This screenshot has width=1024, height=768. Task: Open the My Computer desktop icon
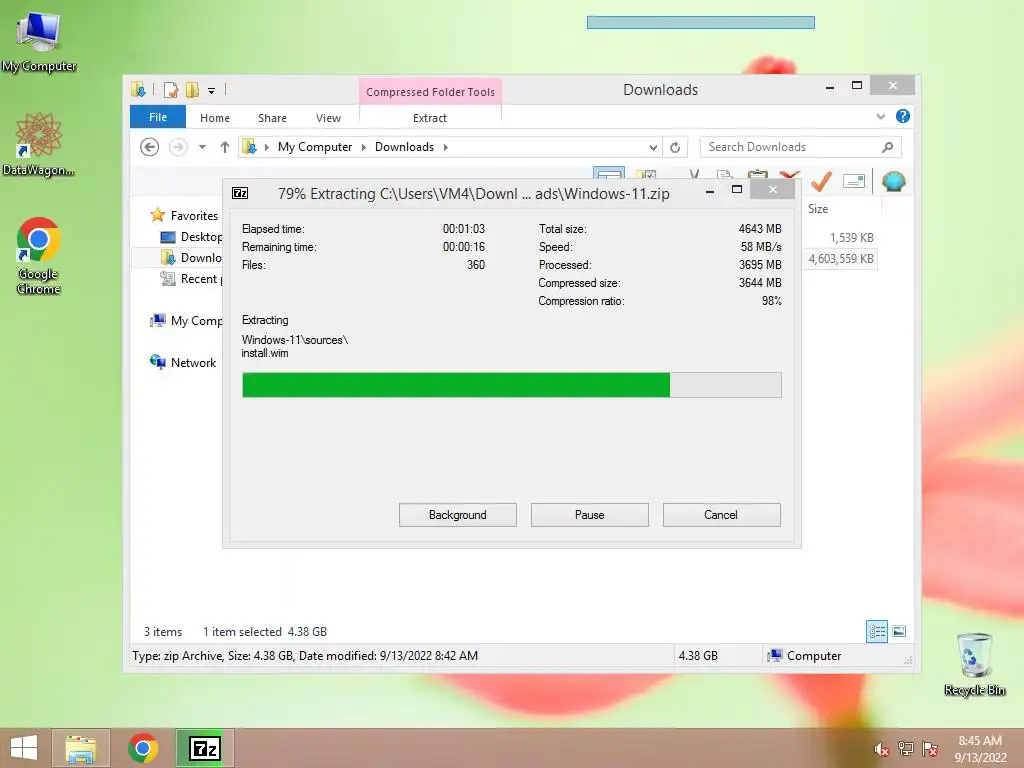coord(39,41)
